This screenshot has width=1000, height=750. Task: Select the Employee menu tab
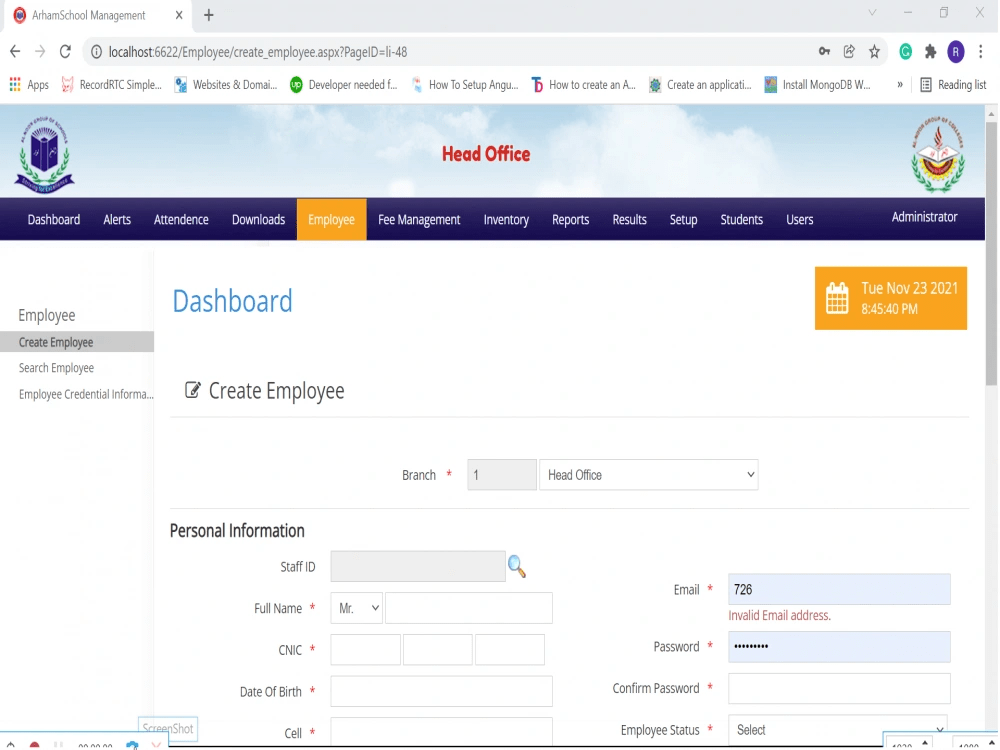click(x=332, y=219)
